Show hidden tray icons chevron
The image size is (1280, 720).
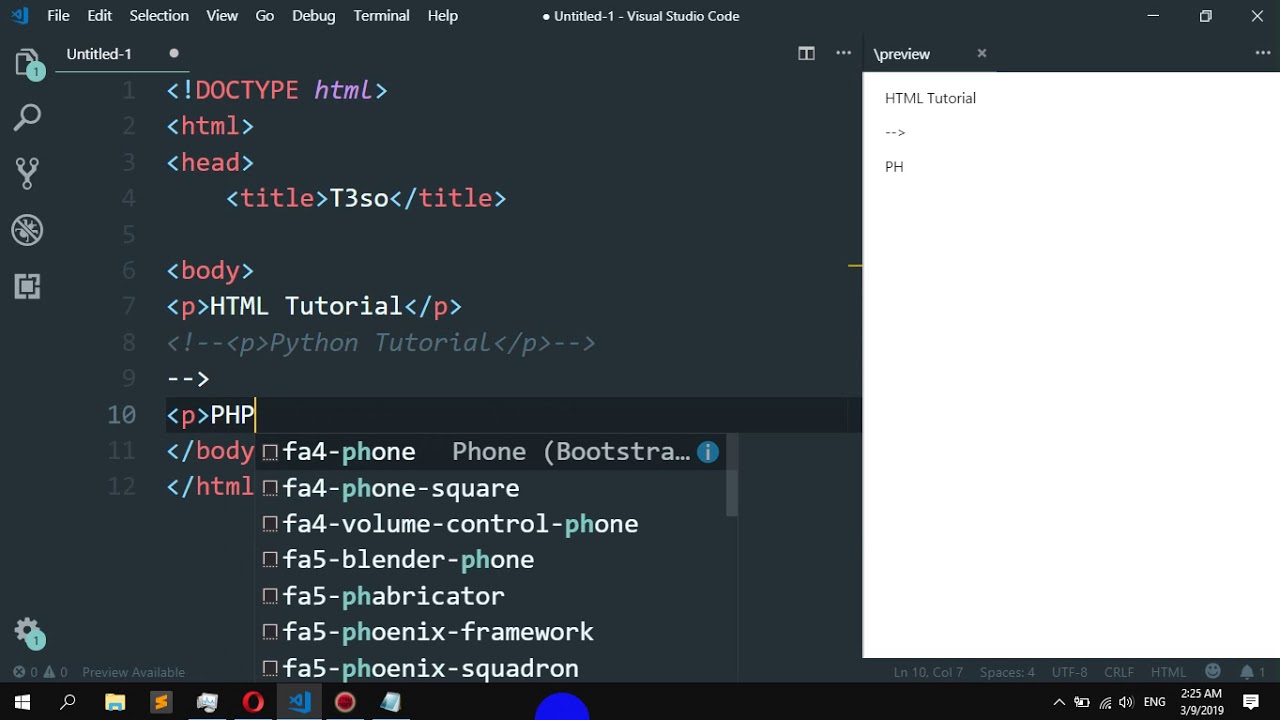(x=1059, y=702)
